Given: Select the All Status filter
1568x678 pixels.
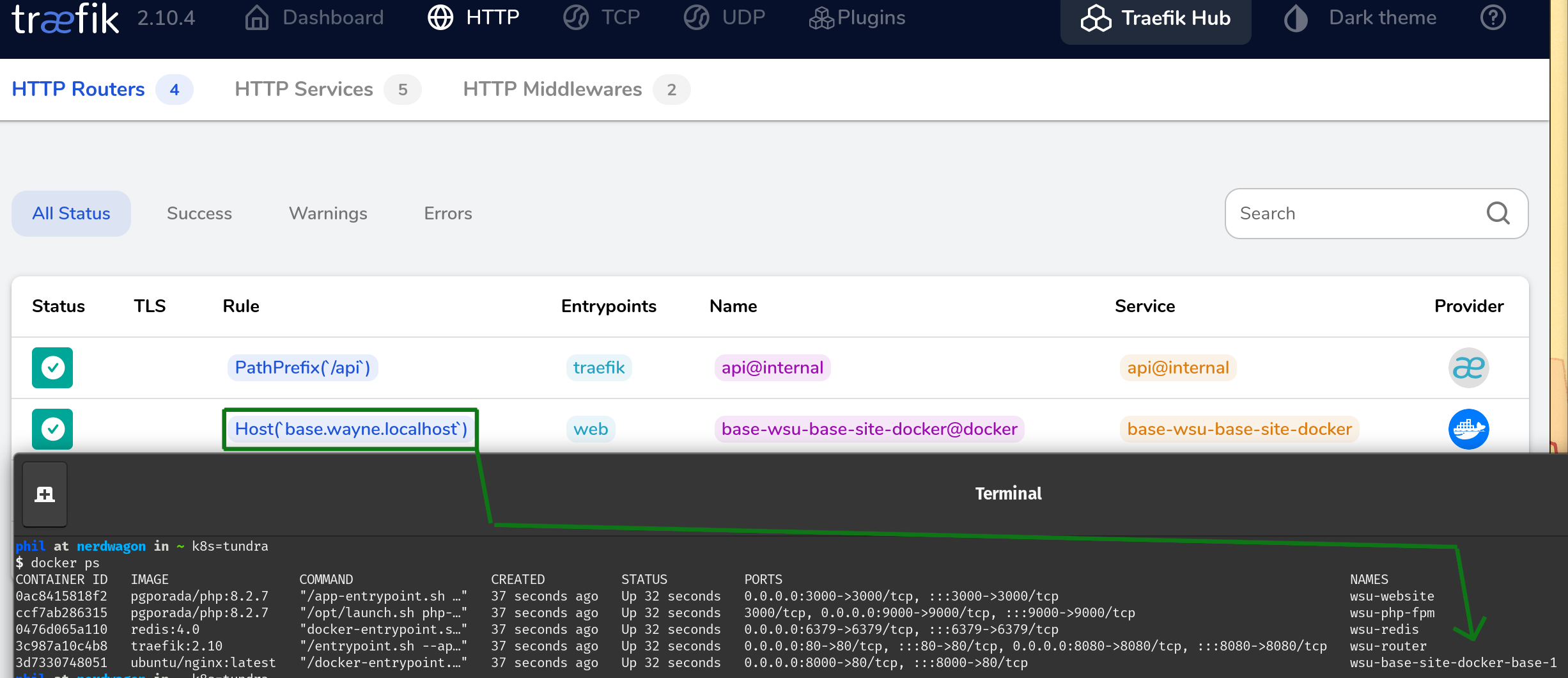Looking at the screenshot, I should [71, 214].
